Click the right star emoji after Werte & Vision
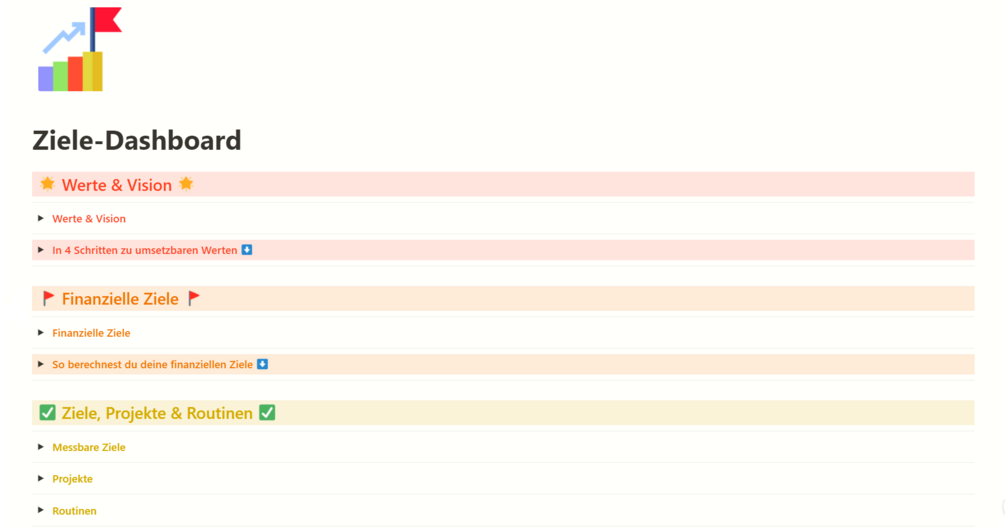Screen dimensions: 1005x527 click(x=186, y=184)
